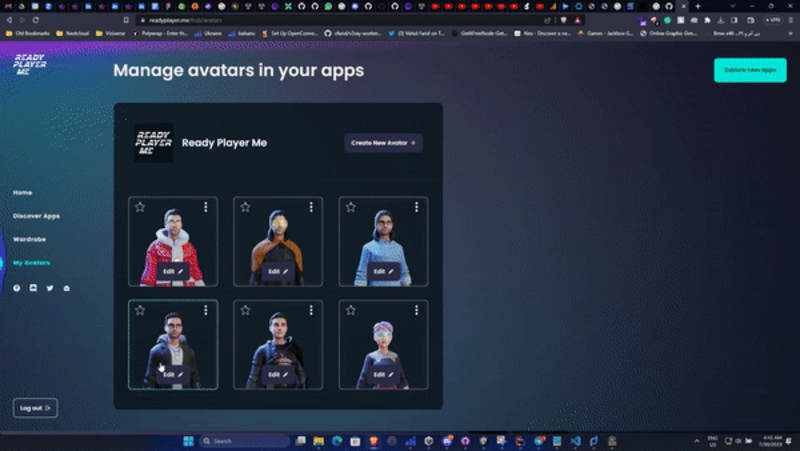
Task: Open the Ukraine bookmark
Action: [208, 33]
